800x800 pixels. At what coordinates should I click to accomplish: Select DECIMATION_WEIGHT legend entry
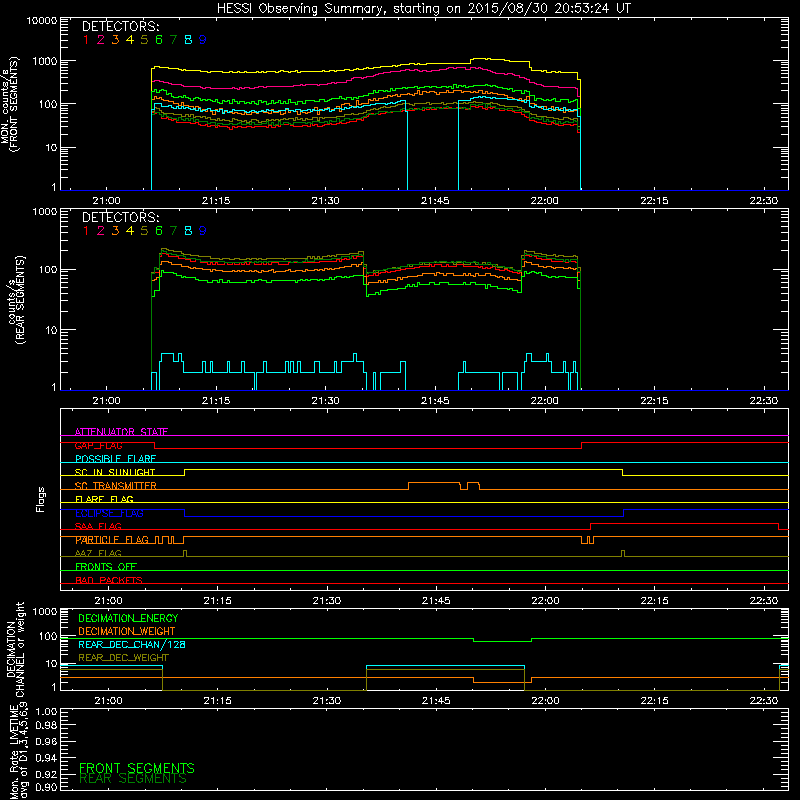[x=127, y=631]
